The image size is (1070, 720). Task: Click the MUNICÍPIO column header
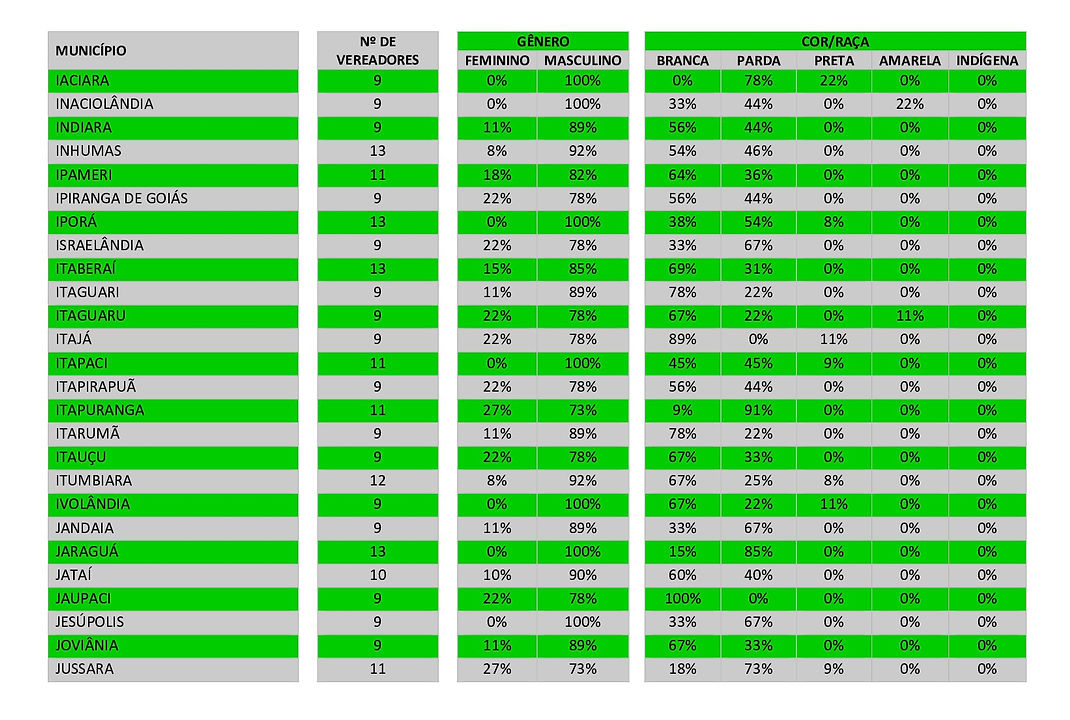coord(173,51)
